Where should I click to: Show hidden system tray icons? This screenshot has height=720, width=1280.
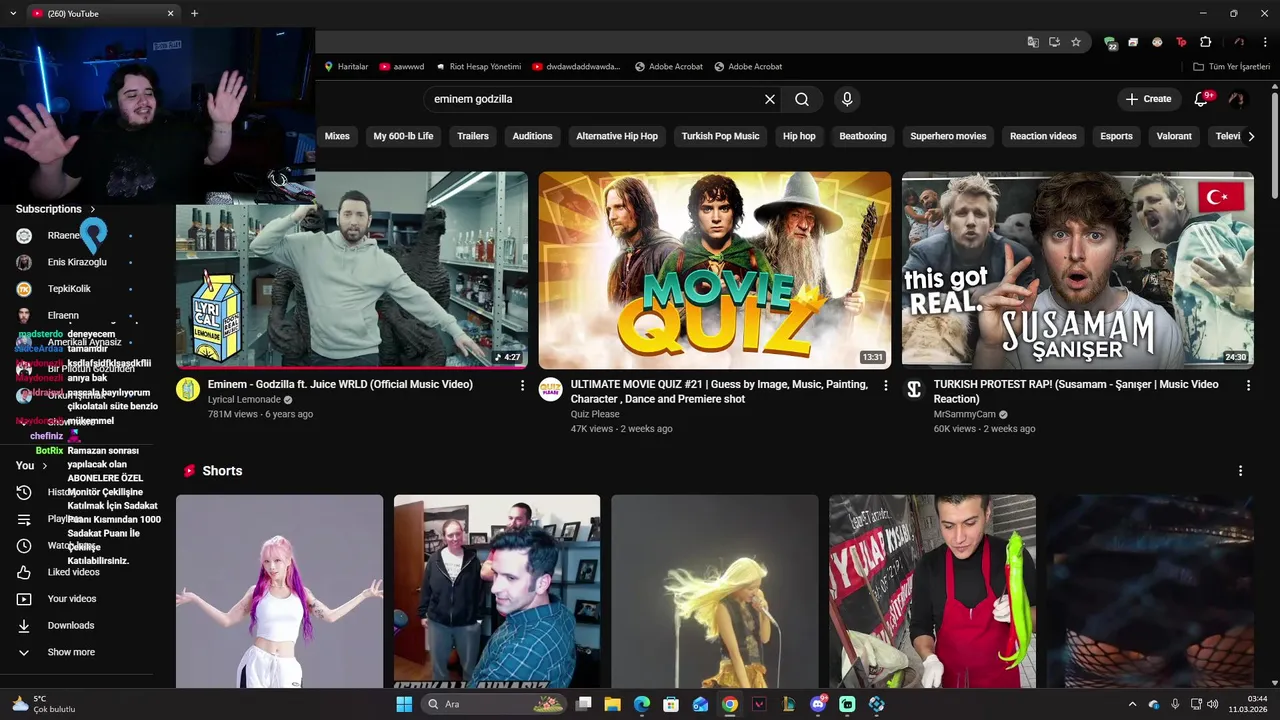(1132, 704)
